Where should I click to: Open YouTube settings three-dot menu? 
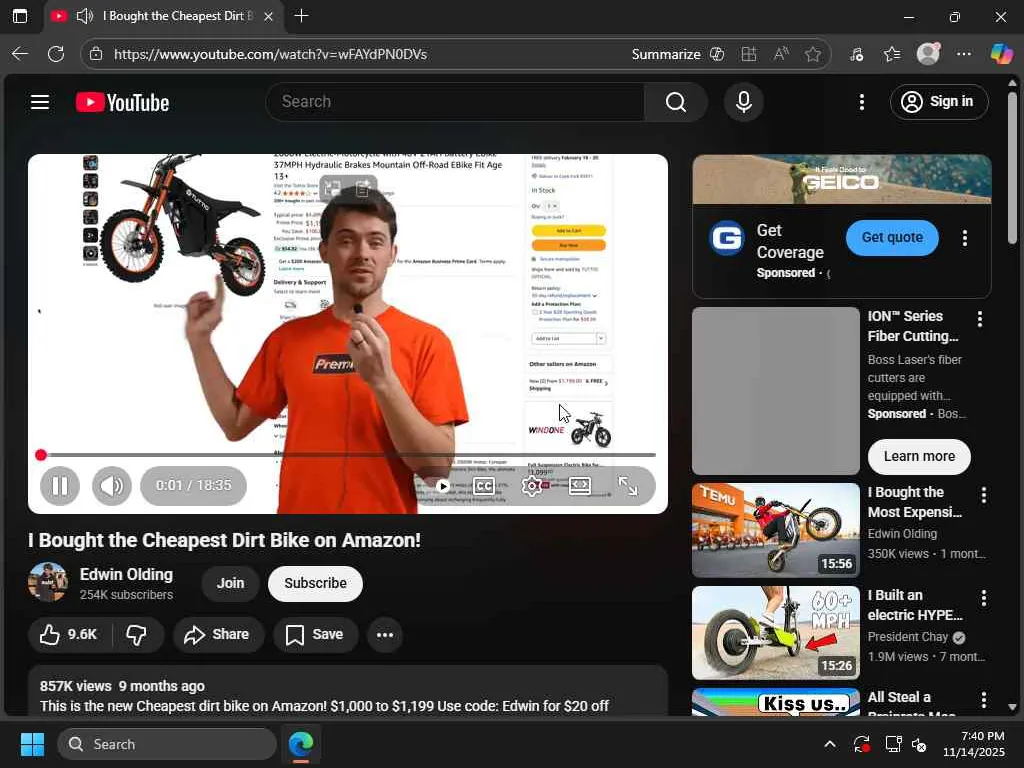coord(861,102)
